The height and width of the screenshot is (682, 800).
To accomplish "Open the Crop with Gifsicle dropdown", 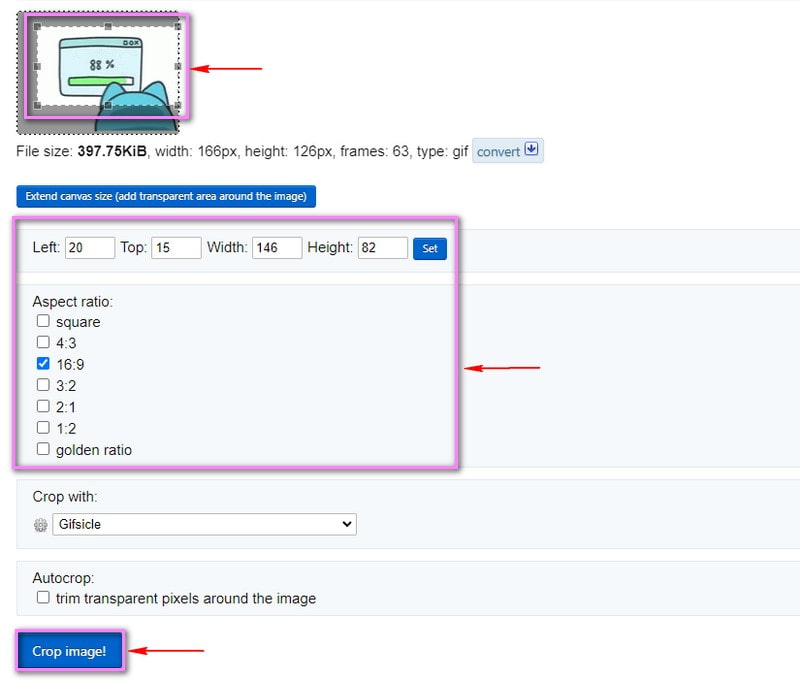I will tap(204, 524).
